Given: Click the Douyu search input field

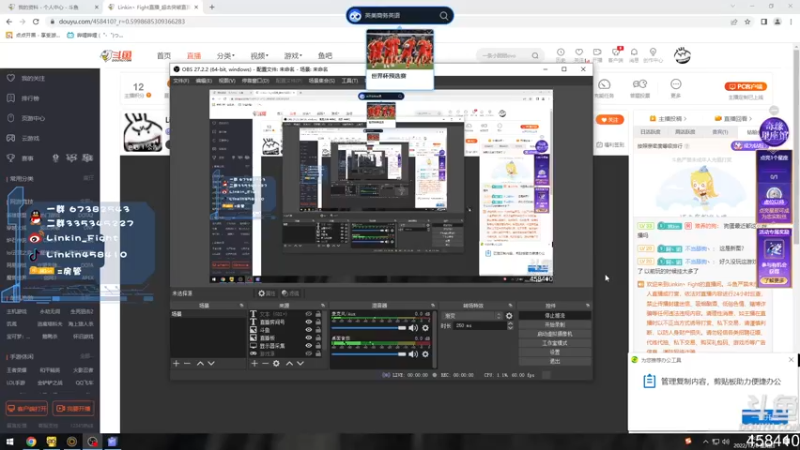Looking at the screenshot, I should point(504,56).
